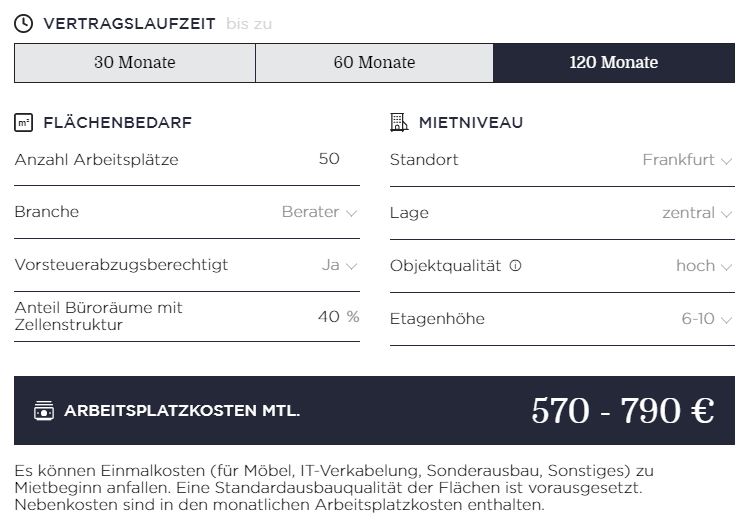Click the clock icon beside Vertragslaufzeit

[24, 24]
